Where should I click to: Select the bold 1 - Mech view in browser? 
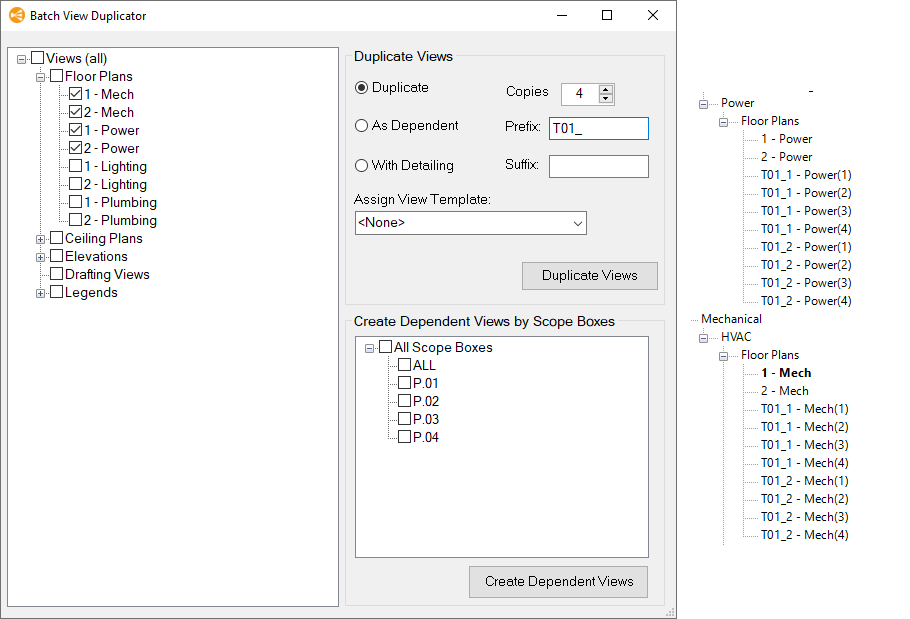pyautogui.click(x=785, y=373)
